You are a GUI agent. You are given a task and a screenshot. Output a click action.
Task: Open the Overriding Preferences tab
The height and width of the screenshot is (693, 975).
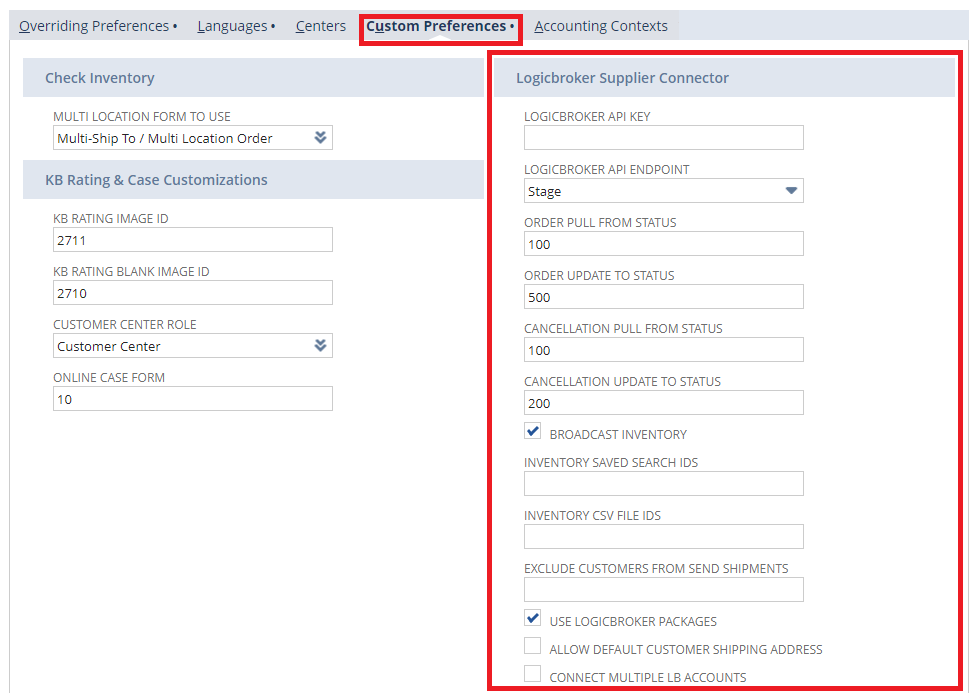(x=97, y=26)
